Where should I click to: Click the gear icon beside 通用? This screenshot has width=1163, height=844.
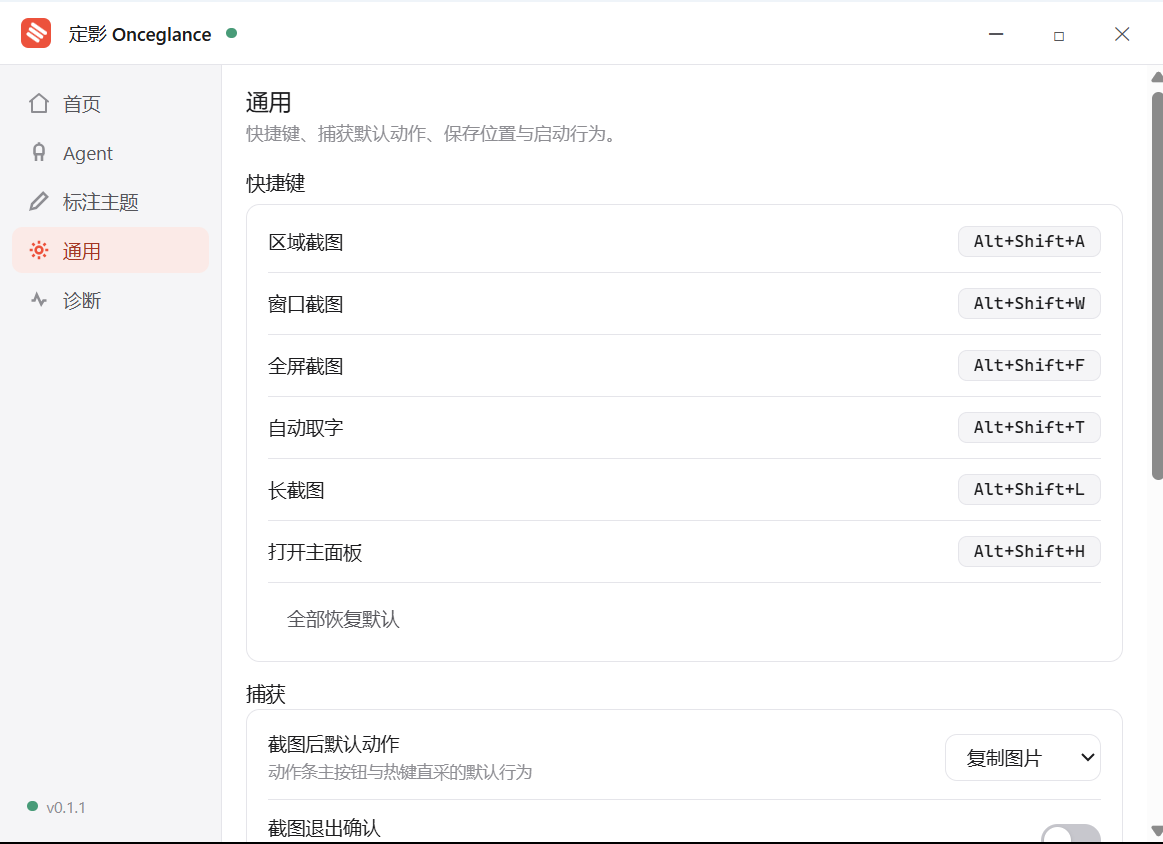click(39, 251)
